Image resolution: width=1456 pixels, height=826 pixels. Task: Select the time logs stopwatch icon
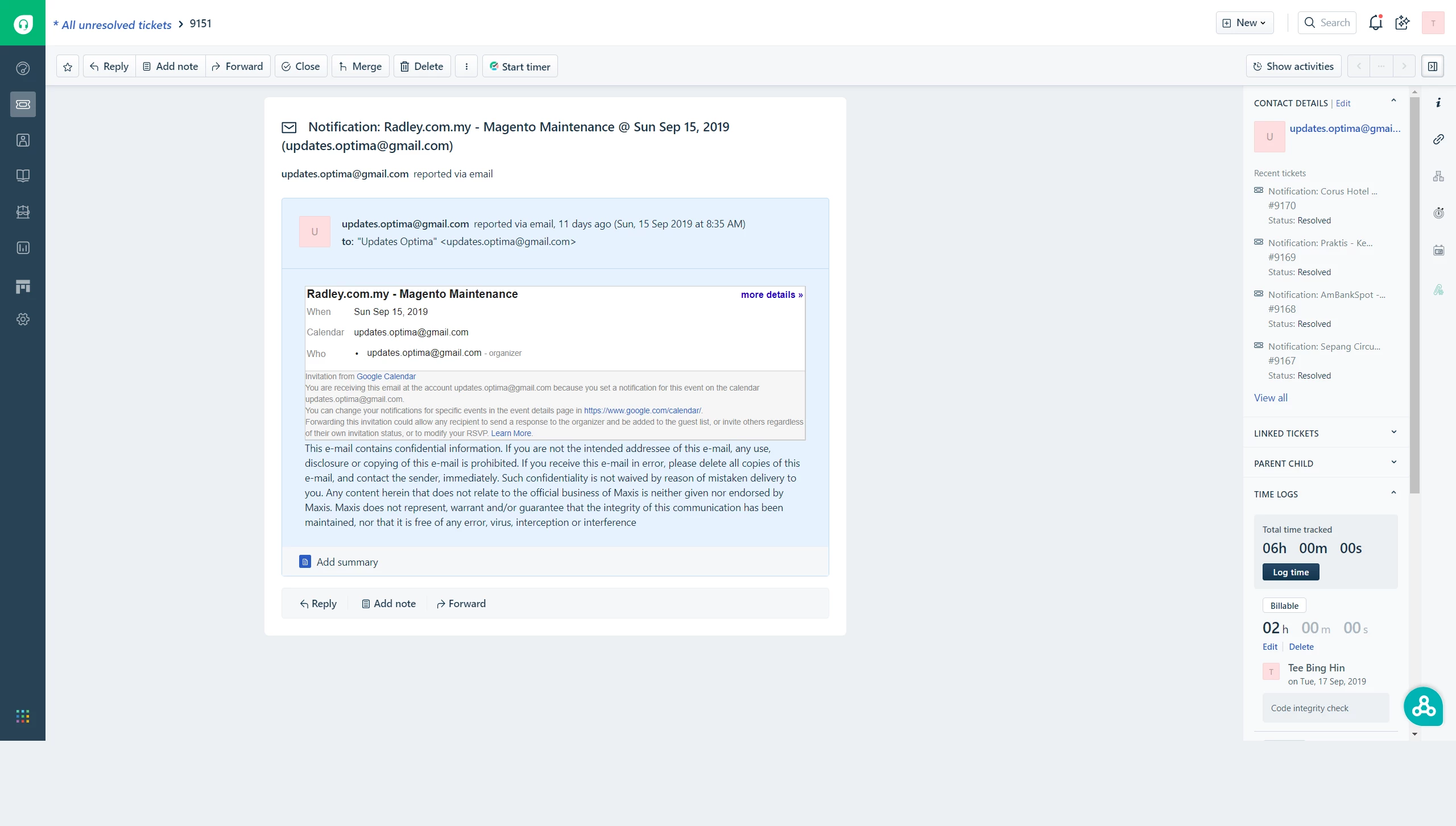coord(1439,213)
